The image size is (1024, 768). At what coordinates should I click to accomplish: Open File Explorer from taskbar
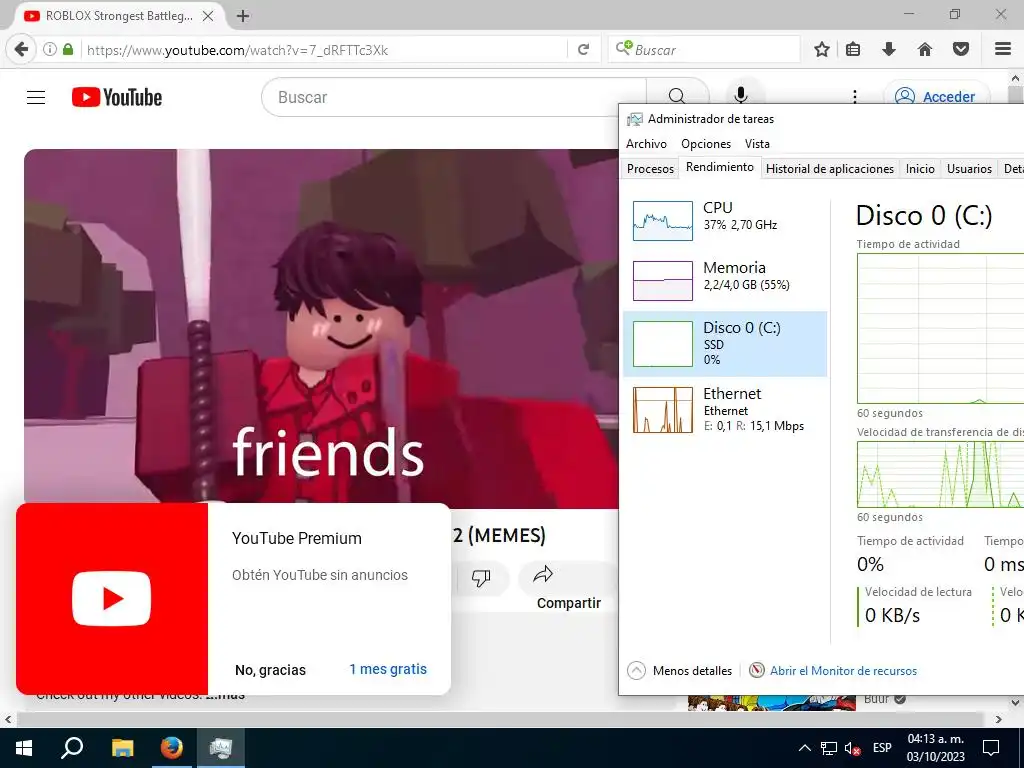click(122, 748)
